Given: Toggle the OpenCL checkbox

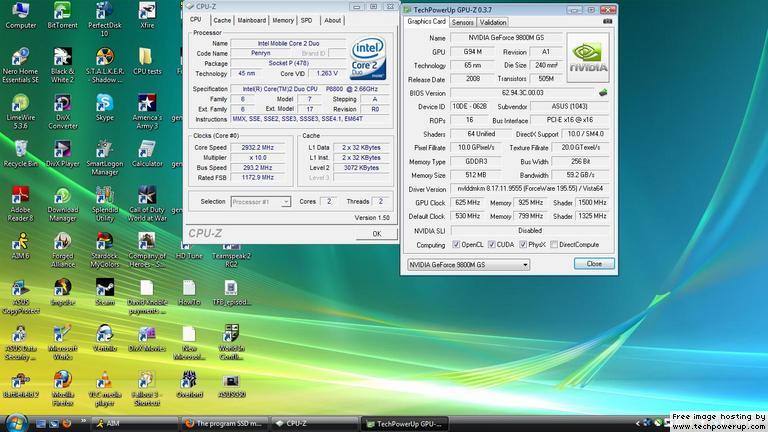Looking at the screenshot, I should [x=455, y=244].
